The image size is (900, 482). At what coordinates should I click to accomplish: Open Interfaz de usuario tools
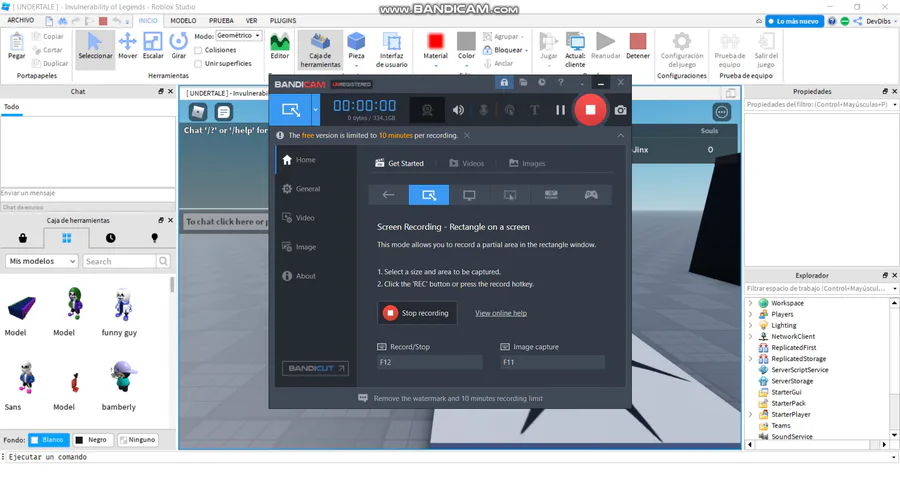tap(391, 50)
